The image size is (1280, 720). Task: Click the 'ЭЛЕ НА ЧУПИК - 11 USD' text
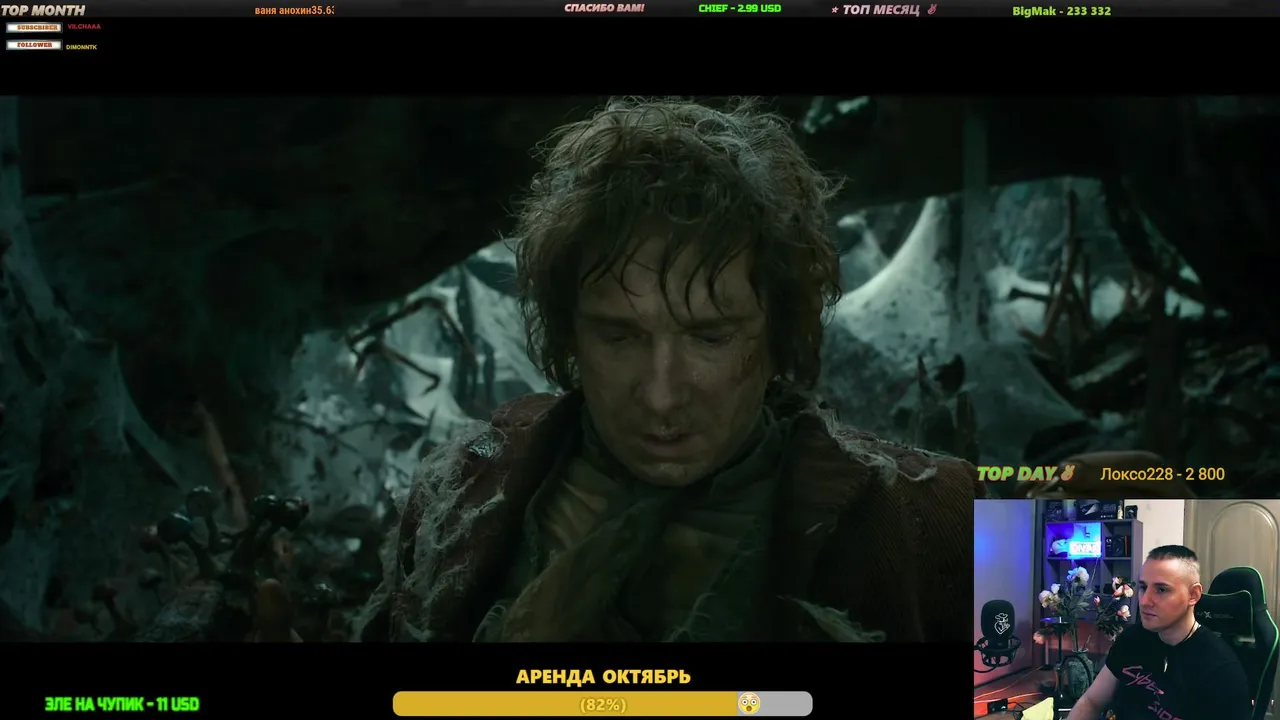tap(122, 704)
